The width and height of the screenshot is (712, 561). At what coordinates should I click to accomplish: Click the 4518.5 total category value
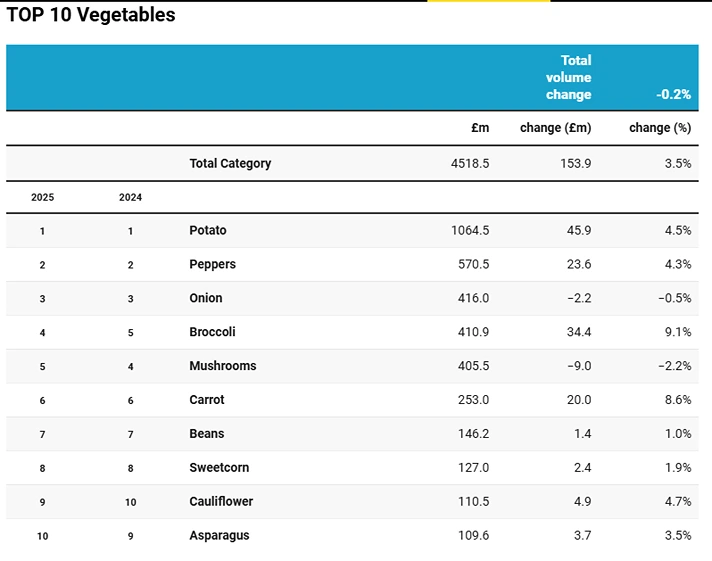[x=470, y=163]
